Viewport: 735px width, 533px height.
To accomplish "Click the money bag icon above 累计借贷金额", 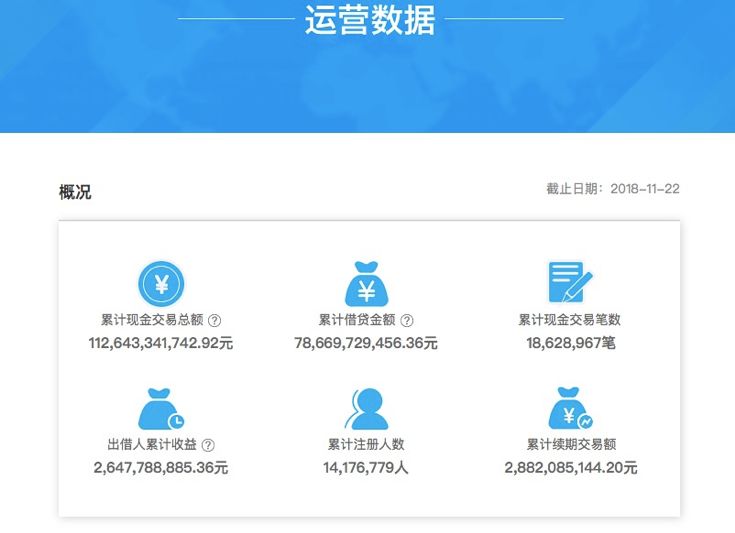I will click(x=367, y=284).
